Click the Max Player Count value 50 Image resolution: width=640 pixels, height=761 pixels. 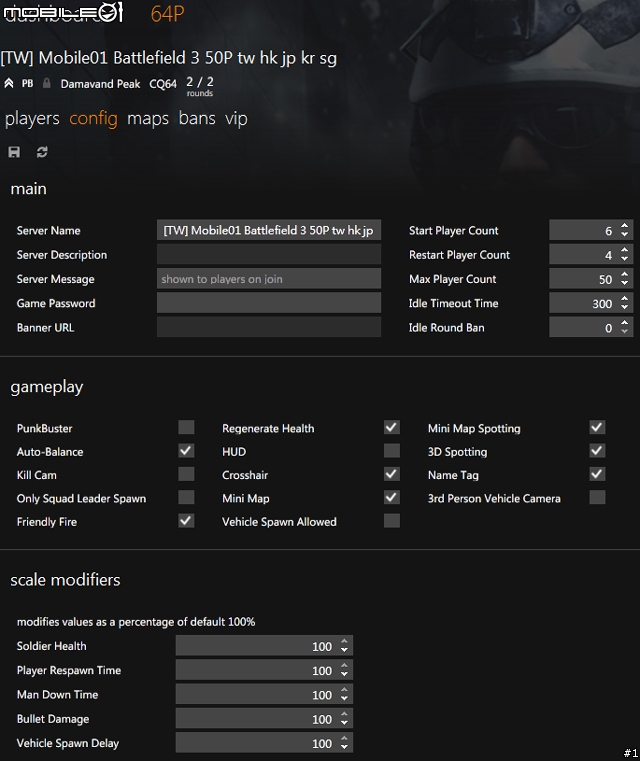click(x=605, y=279)
